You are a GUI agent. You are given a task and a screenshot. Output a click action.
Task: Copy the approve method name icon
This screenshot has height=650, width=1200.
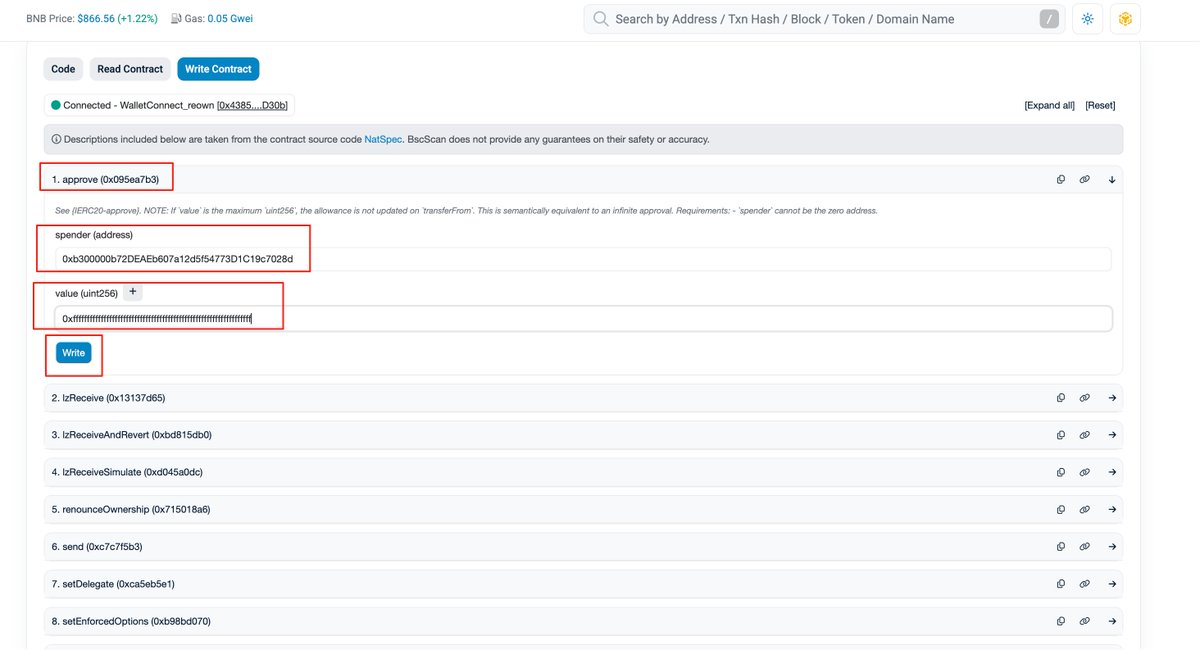1061,180
